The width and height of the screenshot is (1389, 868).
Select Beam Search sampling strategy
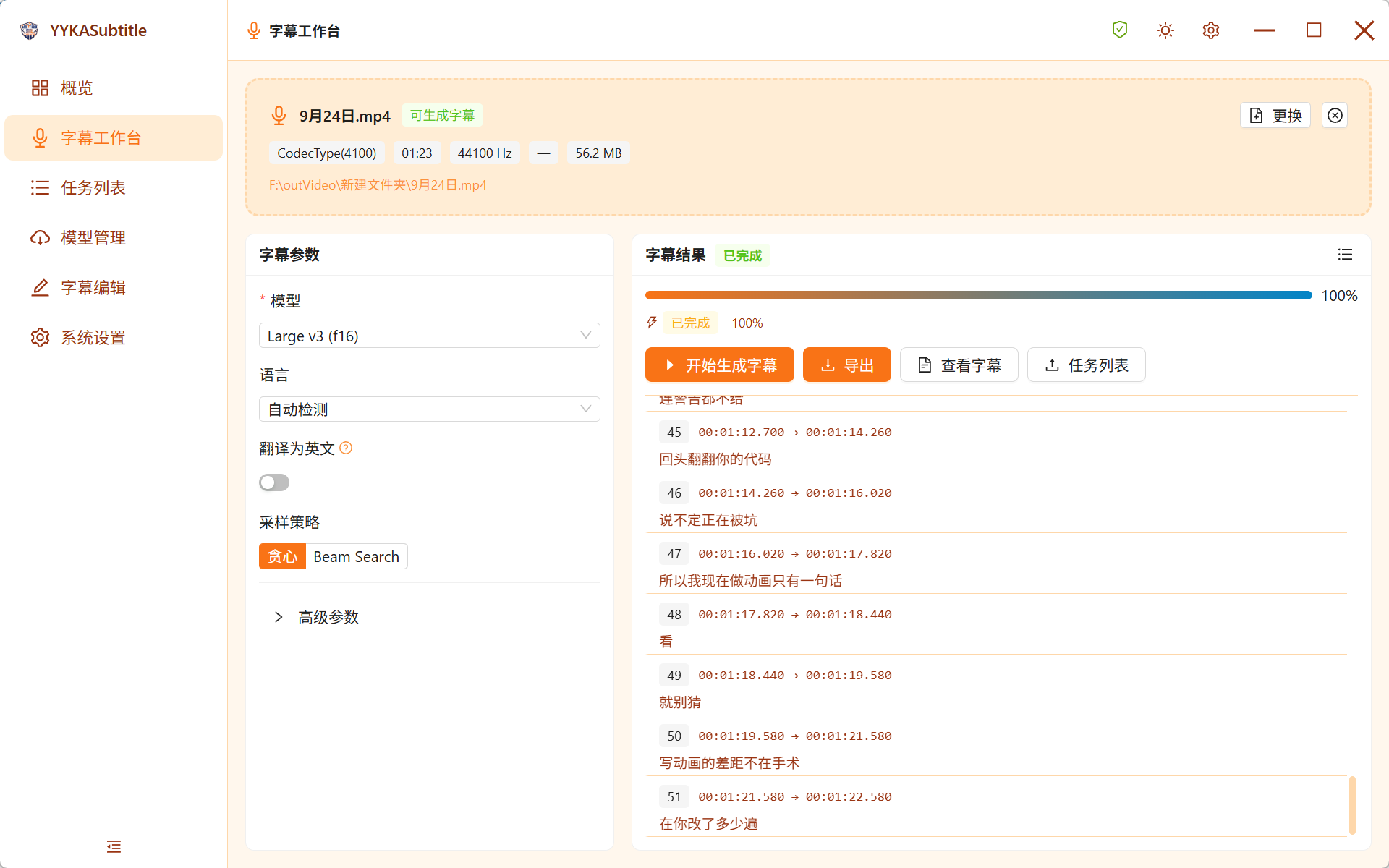pyautogui.click(x=357, y=556)
